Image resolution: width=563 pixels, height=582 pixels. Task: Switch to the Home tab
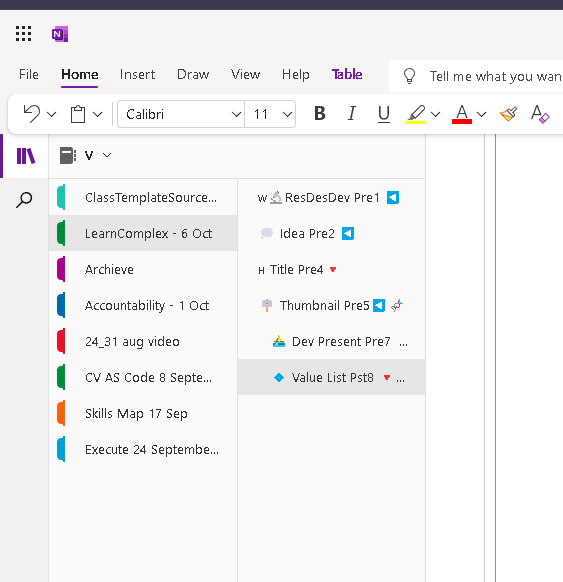[80, 74]
